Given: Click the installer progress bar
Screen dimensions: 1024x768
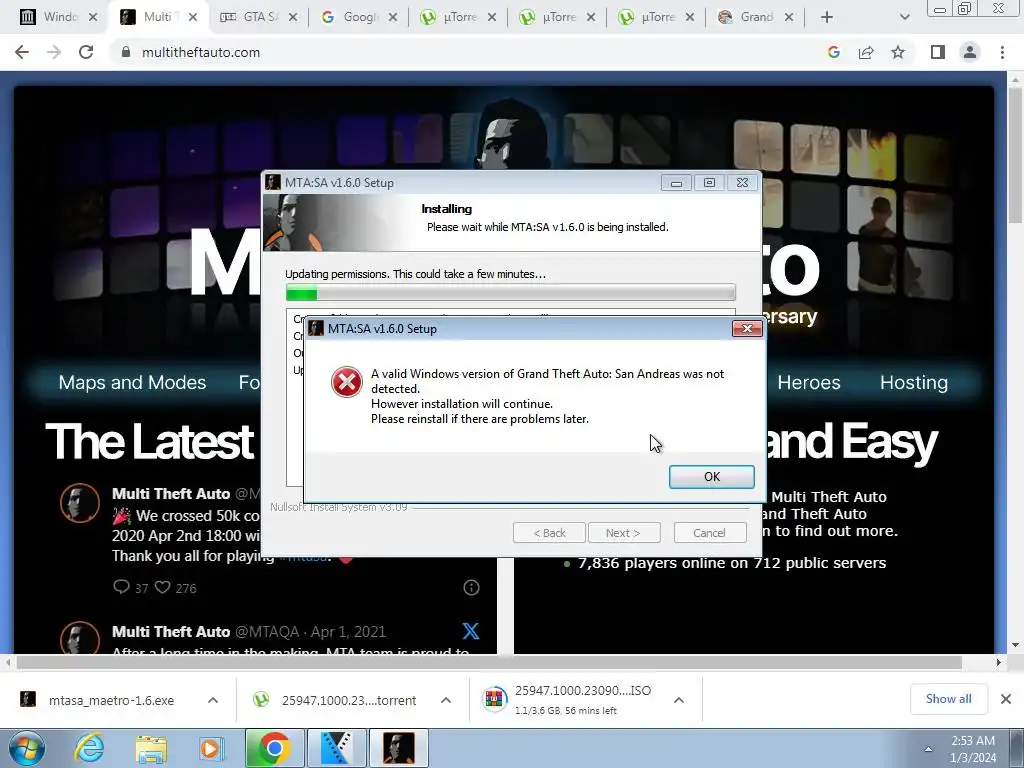Looking at the screenshot, I should click(x=511, y=293).
